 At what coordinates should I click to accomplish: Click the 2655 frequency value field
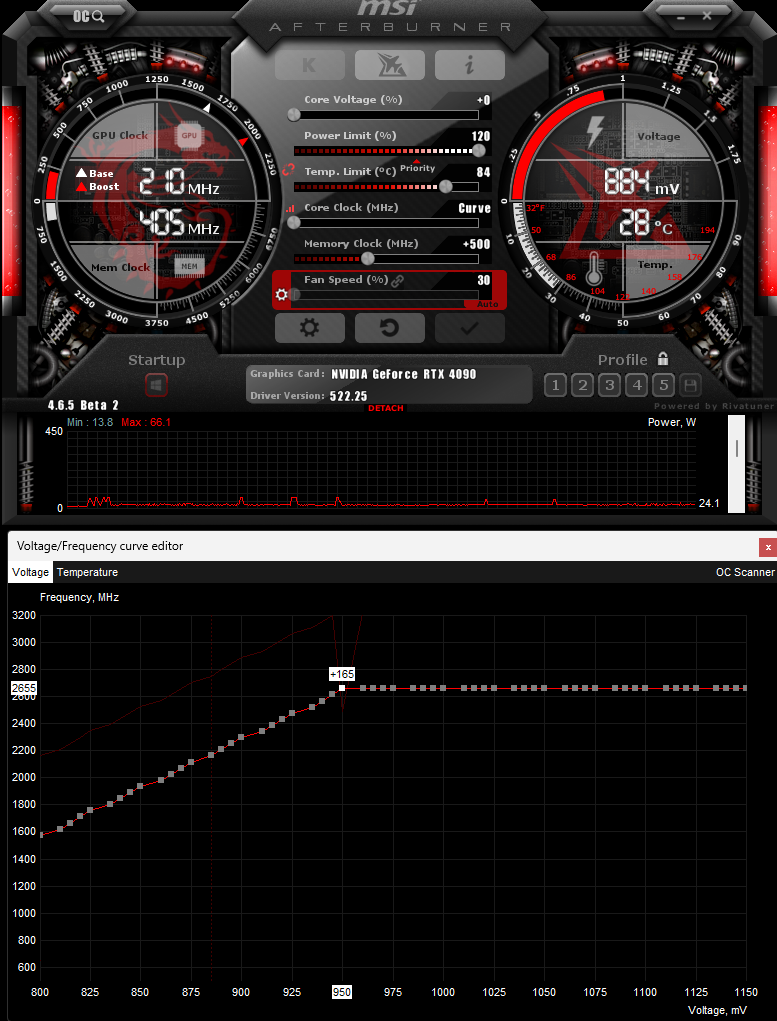point(24,688)
